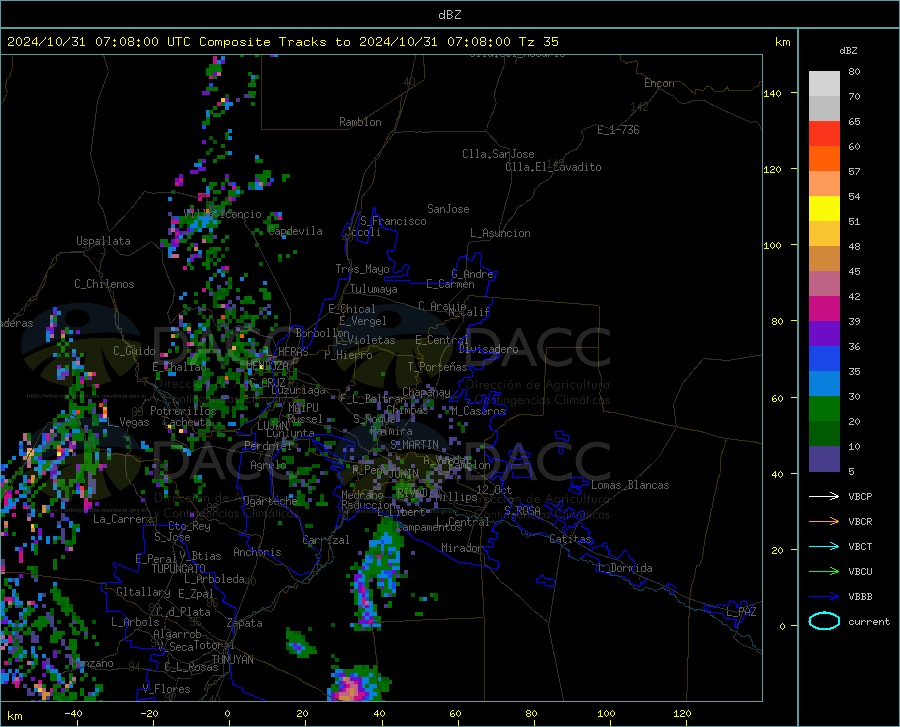Click the cyan VBCT arrow legend icon

[824, 546]
